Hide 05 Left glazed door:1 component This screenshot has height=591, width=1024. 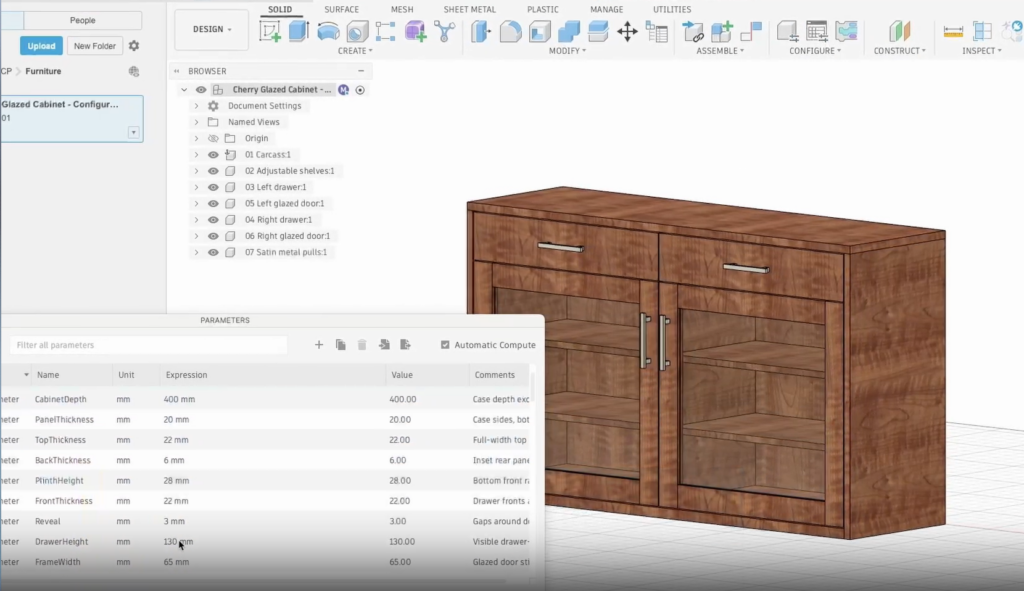[x=213, y=204]
